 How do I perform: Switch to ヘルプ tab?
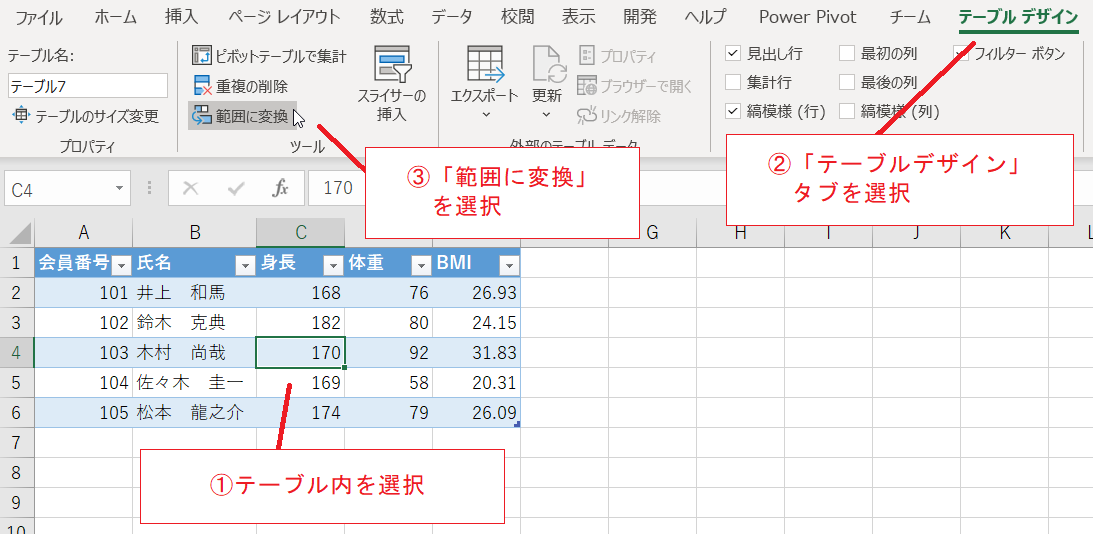pyautogui.click(x=705, y=17)
